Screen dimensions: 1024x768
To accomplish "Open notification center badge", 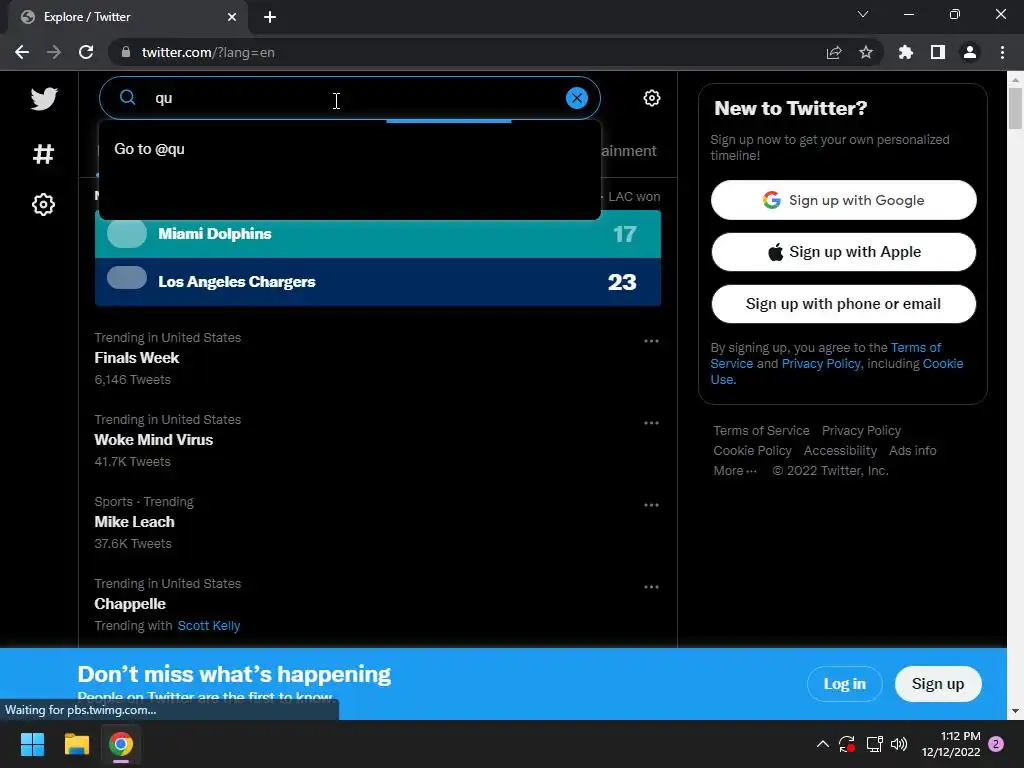I will click(996, 744).
